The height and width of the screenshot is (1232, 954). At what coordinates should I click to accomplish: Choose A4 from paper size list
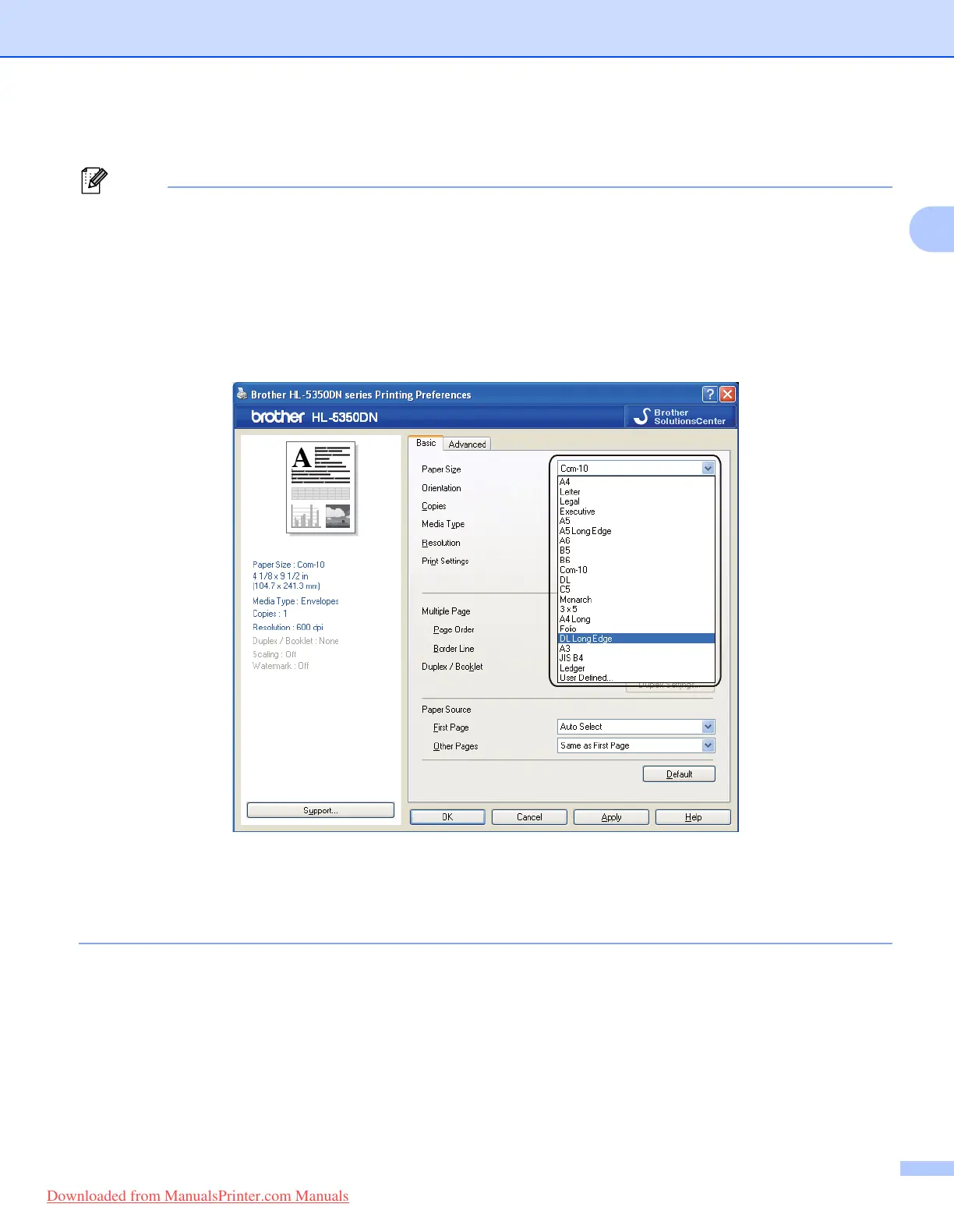tap(636, 482)
